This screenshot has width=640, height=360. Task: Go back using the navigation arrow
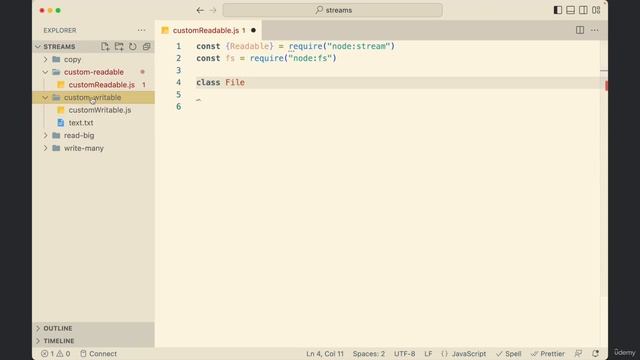coord(200,10)
